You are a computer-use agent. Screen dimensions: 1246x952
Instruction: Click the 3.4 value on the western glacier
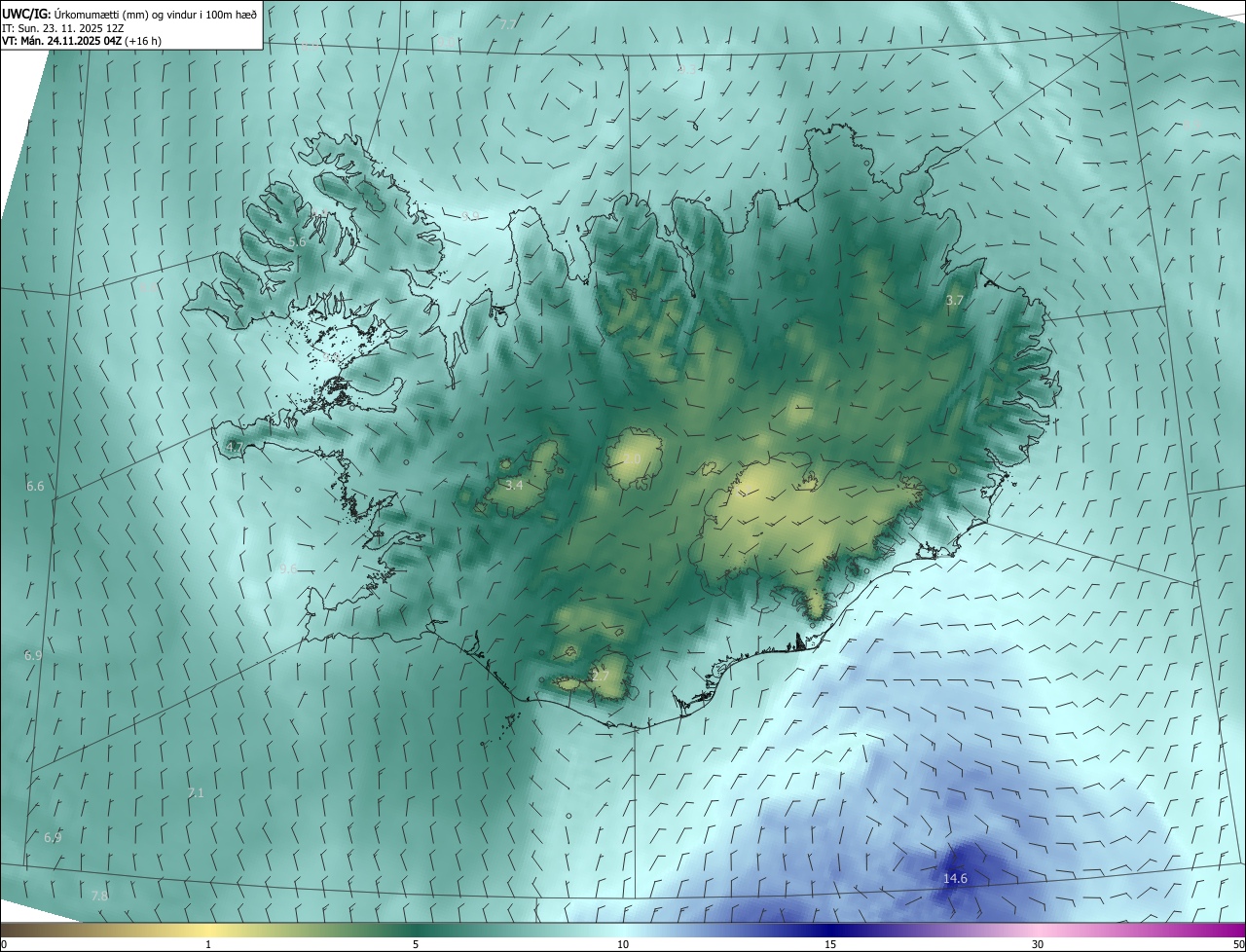pyautogui.click(x=515, y=485)
